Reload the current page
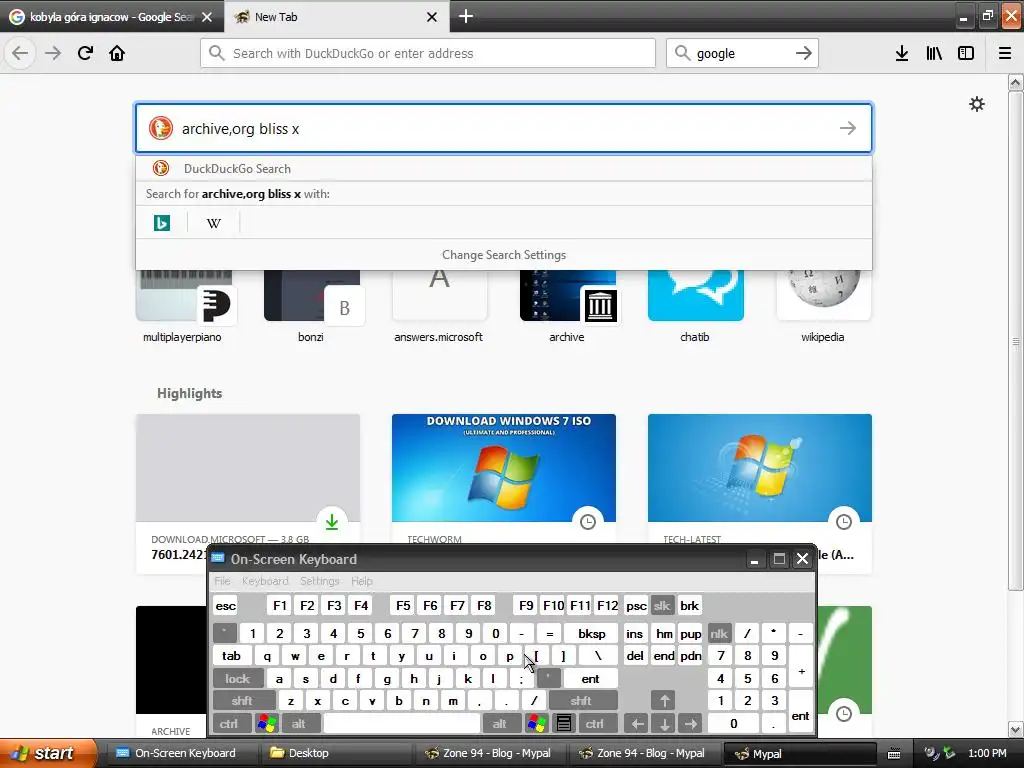The width and height of the screenshot is (1024, 768). coord(85,53)
